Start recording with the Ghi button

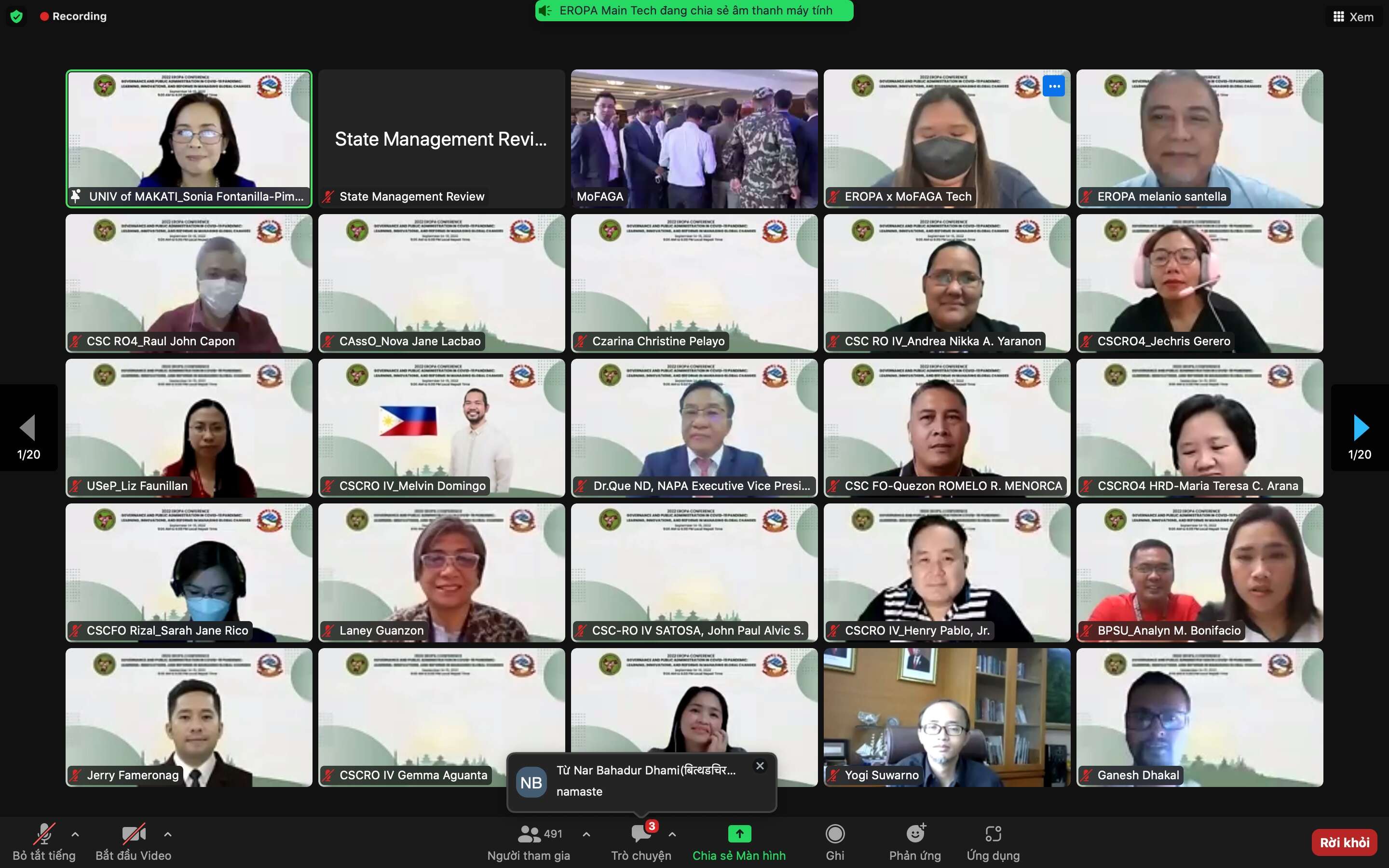[834, 841]
